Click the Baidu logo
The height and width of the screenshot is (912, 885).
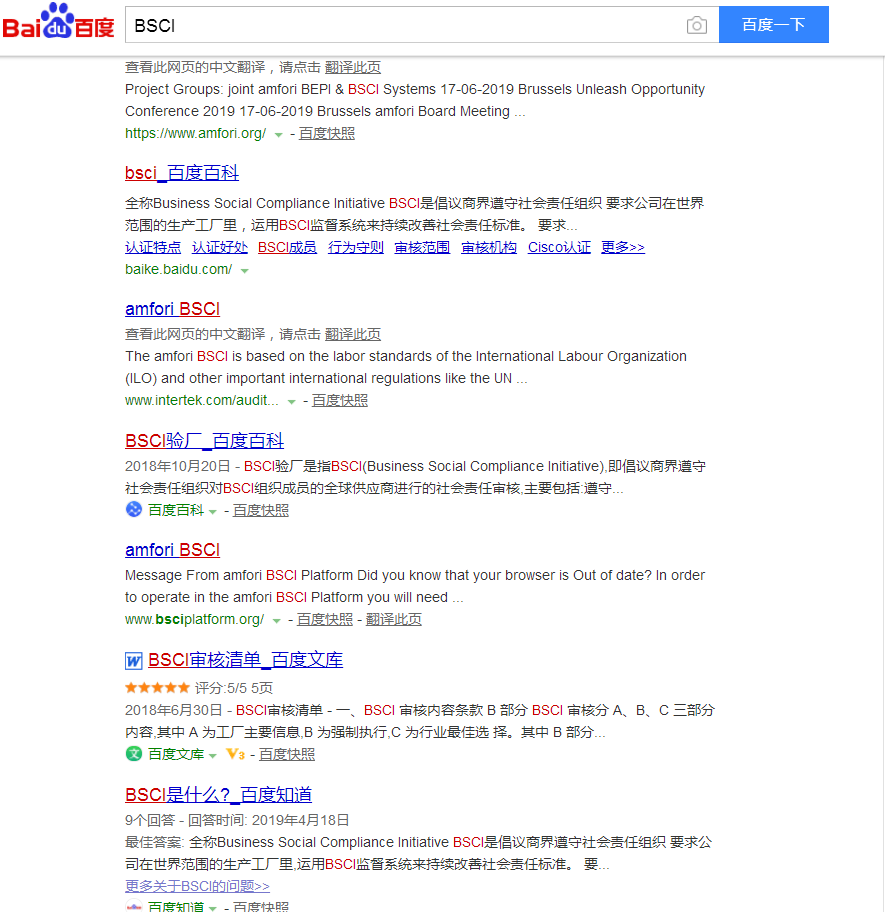tap(58, 22)
